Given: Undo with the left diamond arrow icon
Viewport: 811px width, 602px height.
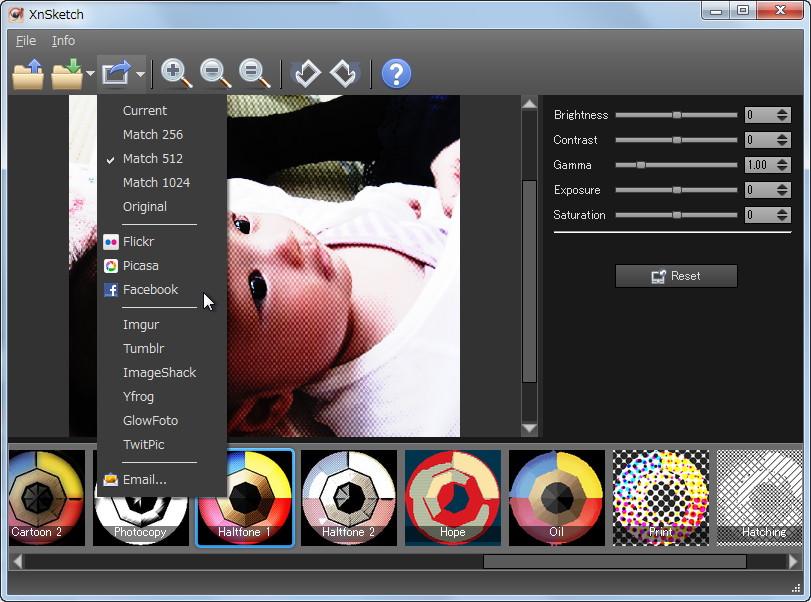Looking at the screenshot, I should point(307,73).
